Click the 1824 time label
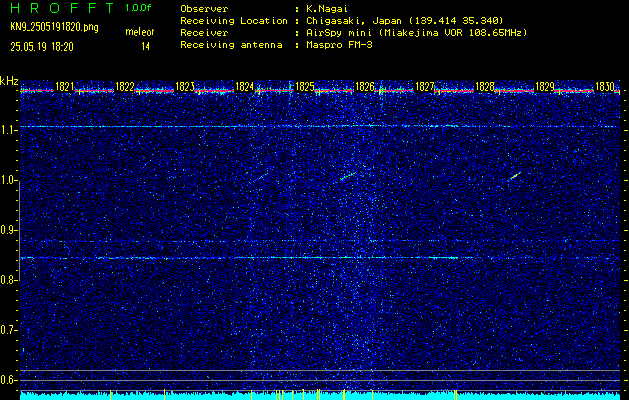This screenshot has height=400, width=629. pyautogui.click(x=244, y=87)
